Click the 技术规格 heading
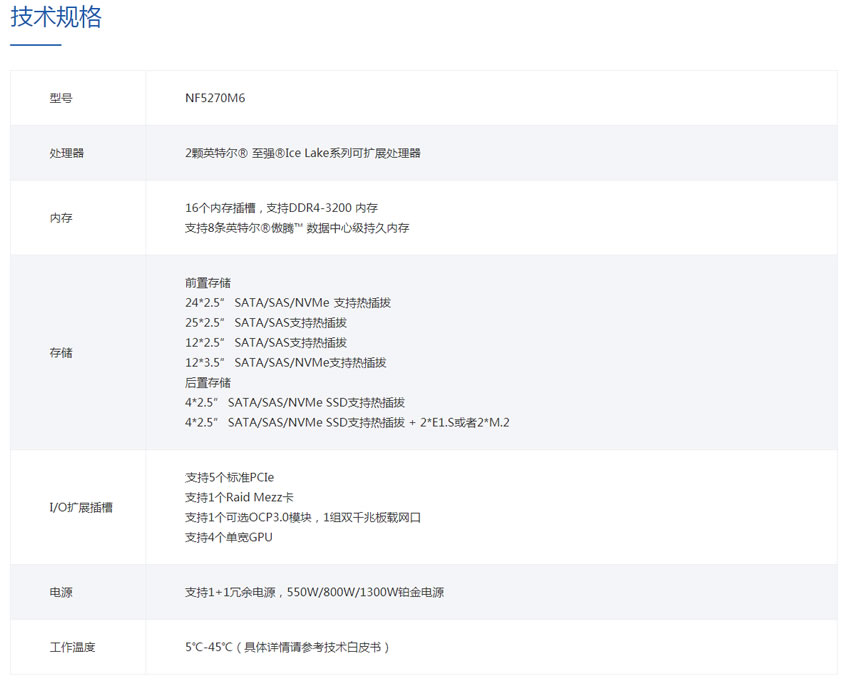Screen dimensions: 850x699 (x=56, y=17)
